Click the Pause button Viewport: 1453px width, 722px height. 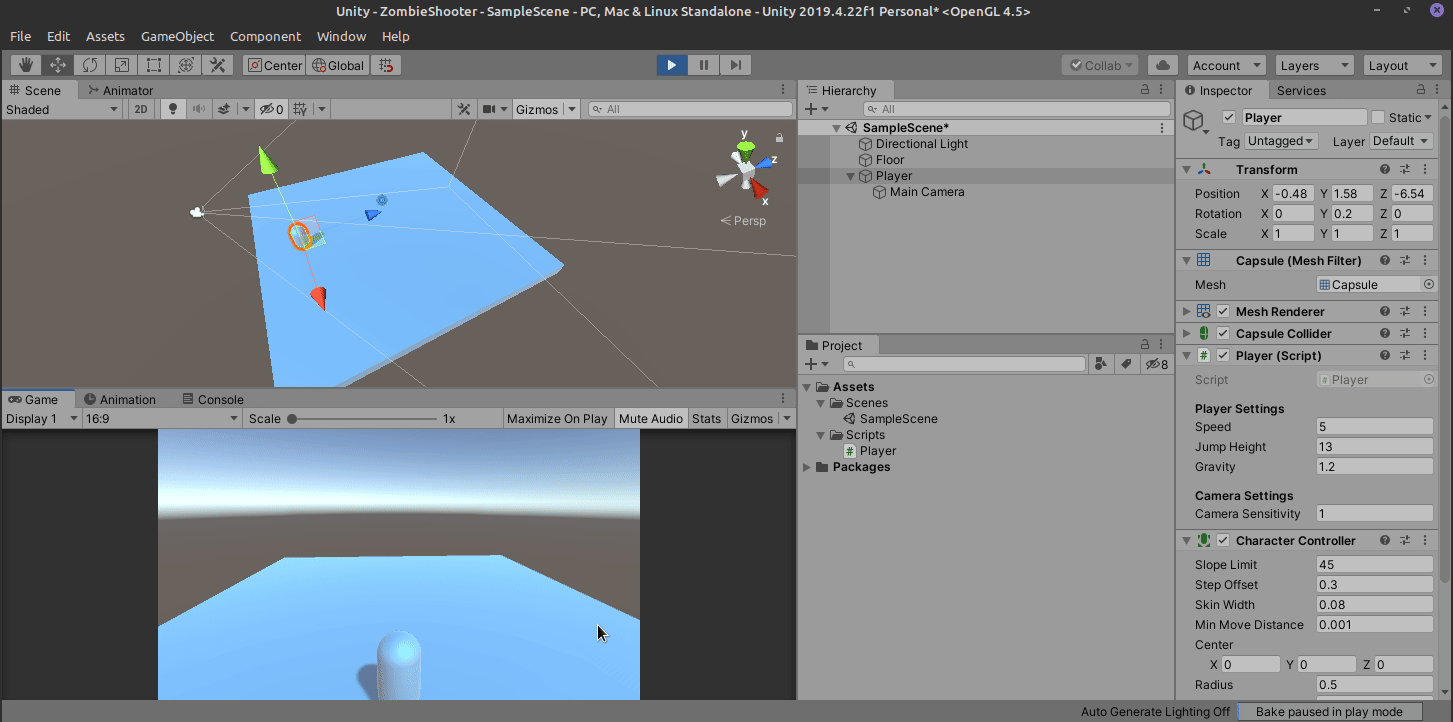point(704,65)
